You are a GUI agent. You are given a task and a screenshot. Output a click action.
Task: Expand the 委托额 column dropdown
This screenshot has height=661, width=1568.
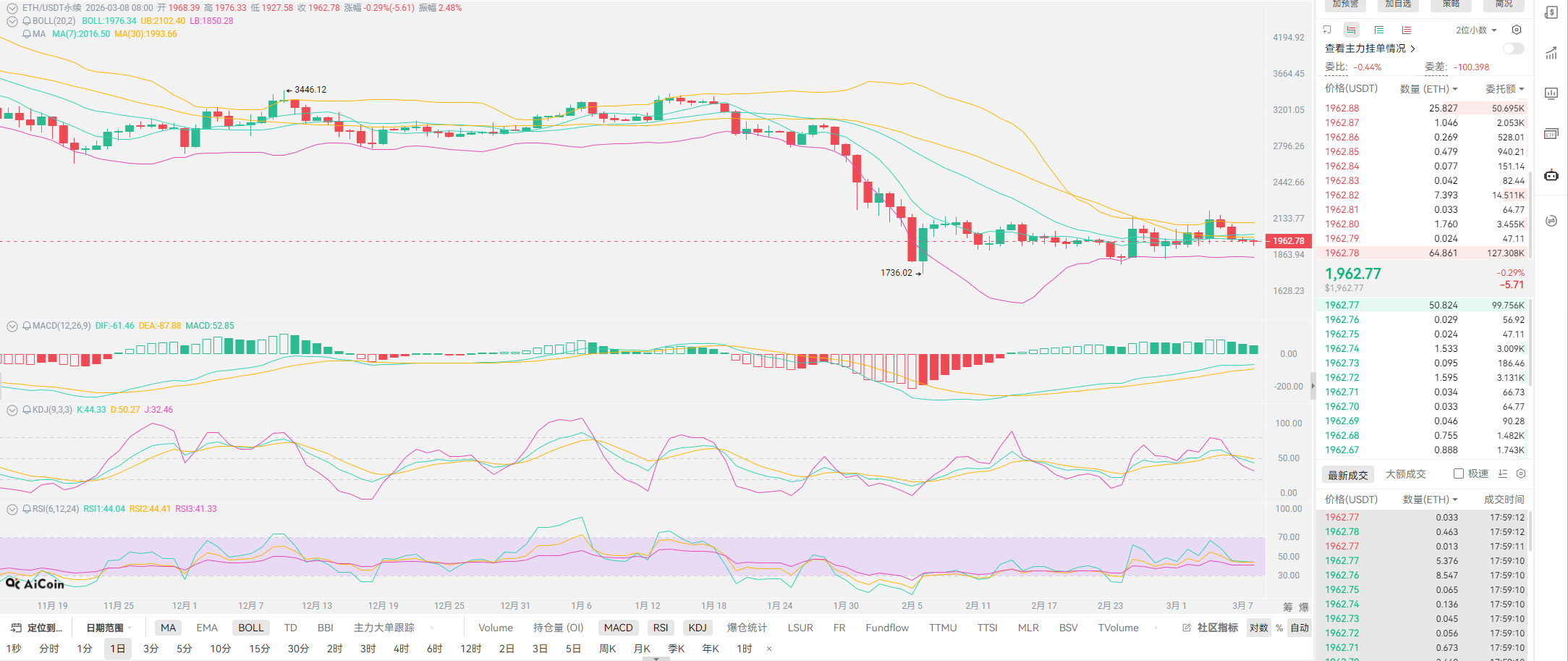coord(1504,89)
